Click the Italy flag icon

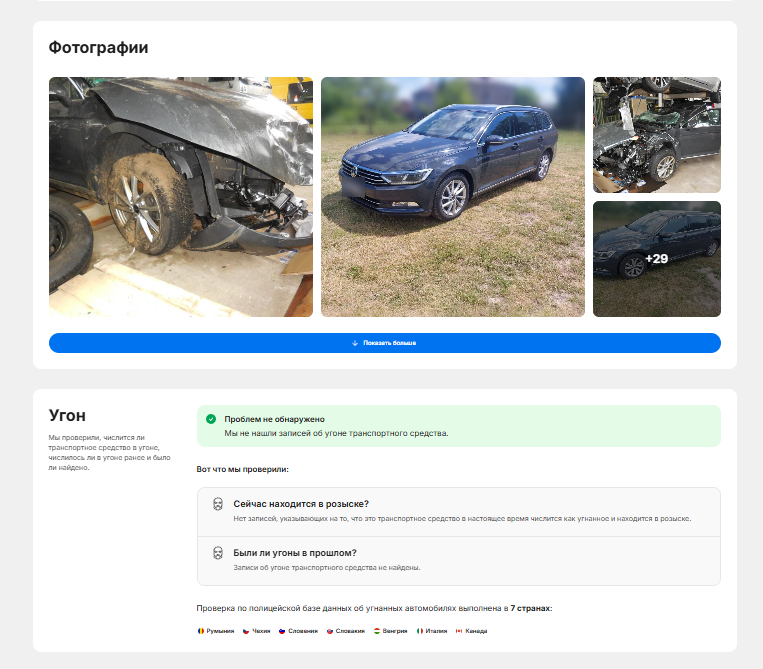coord(419,631)
